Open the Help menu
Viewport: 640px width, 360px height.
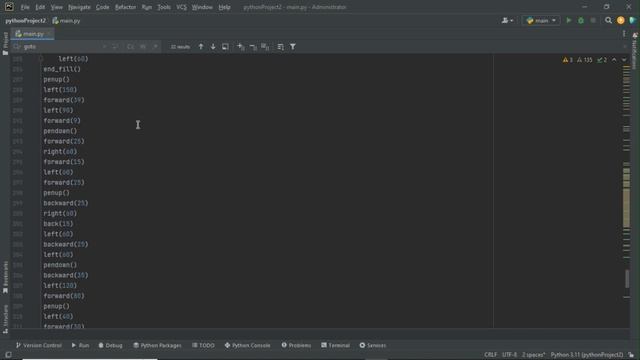(x=224, y=7)
